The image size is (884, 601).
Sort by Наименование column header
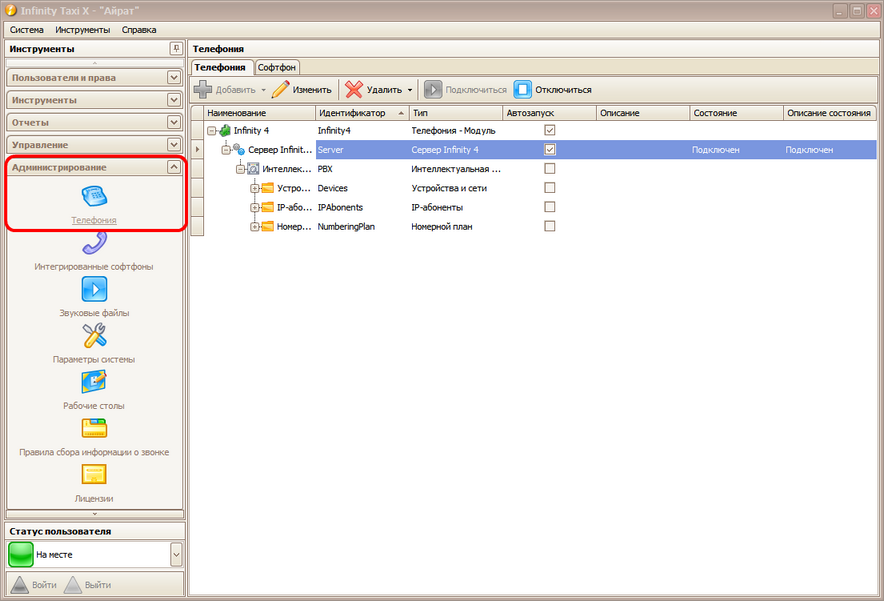(x=259, y=113)
